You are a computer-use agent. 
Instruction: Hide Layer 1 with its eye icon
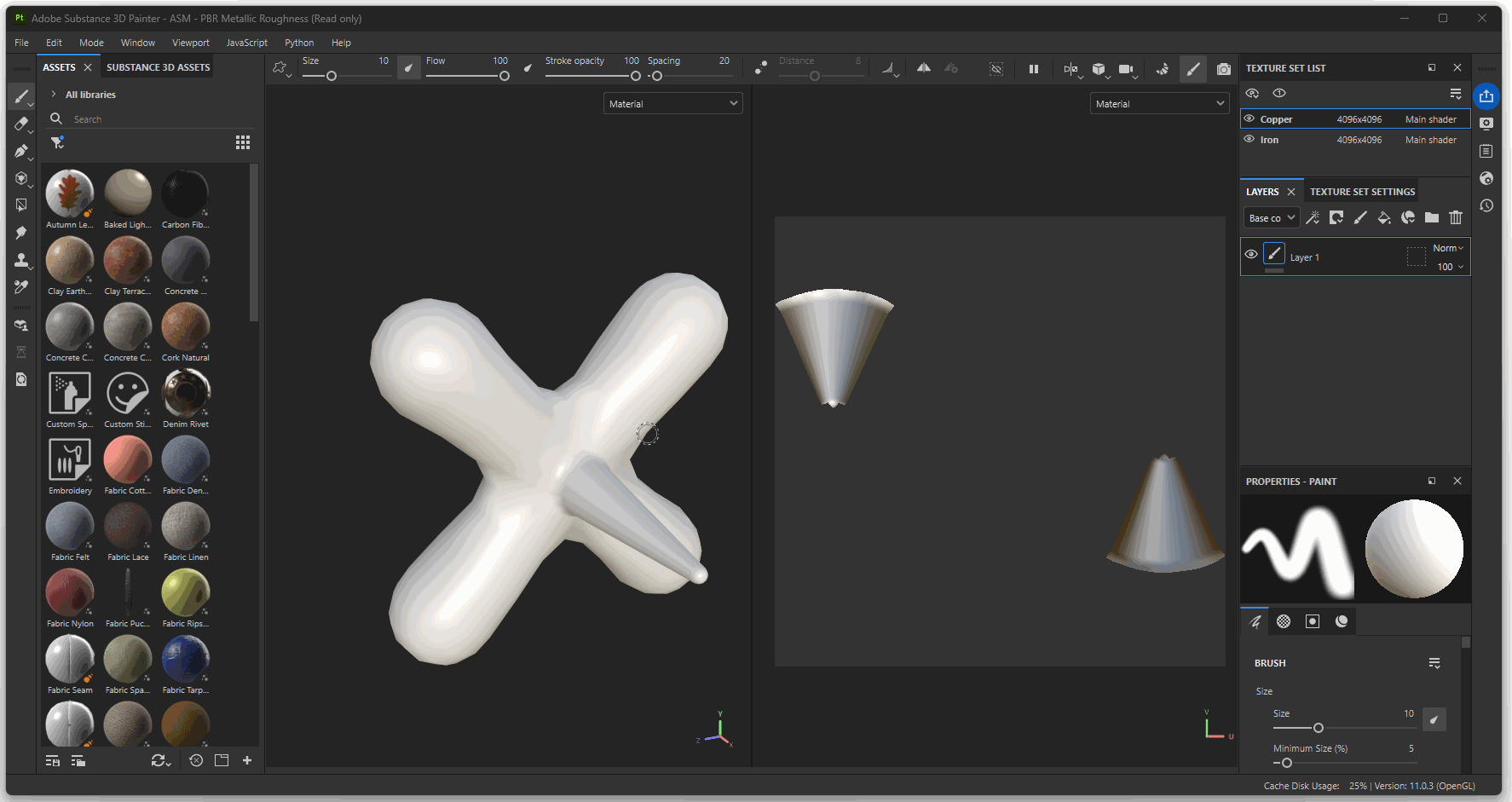click(1251, 255)
